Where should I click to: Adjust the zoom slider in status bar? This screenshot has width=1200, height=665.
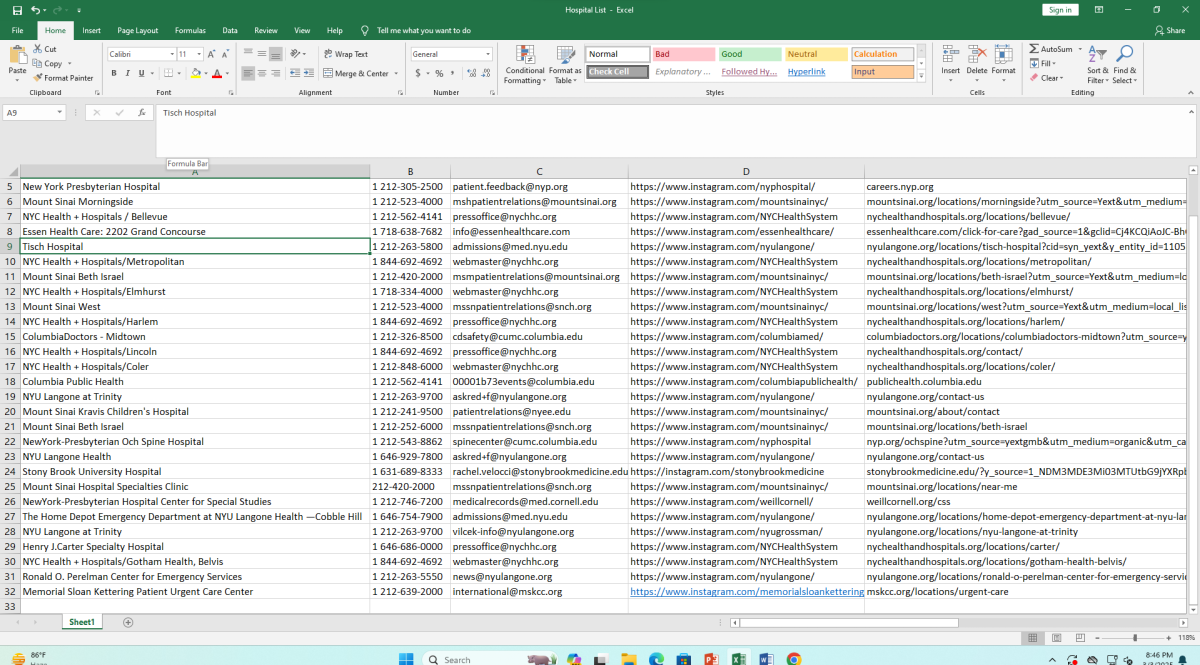pos(1134,638)
